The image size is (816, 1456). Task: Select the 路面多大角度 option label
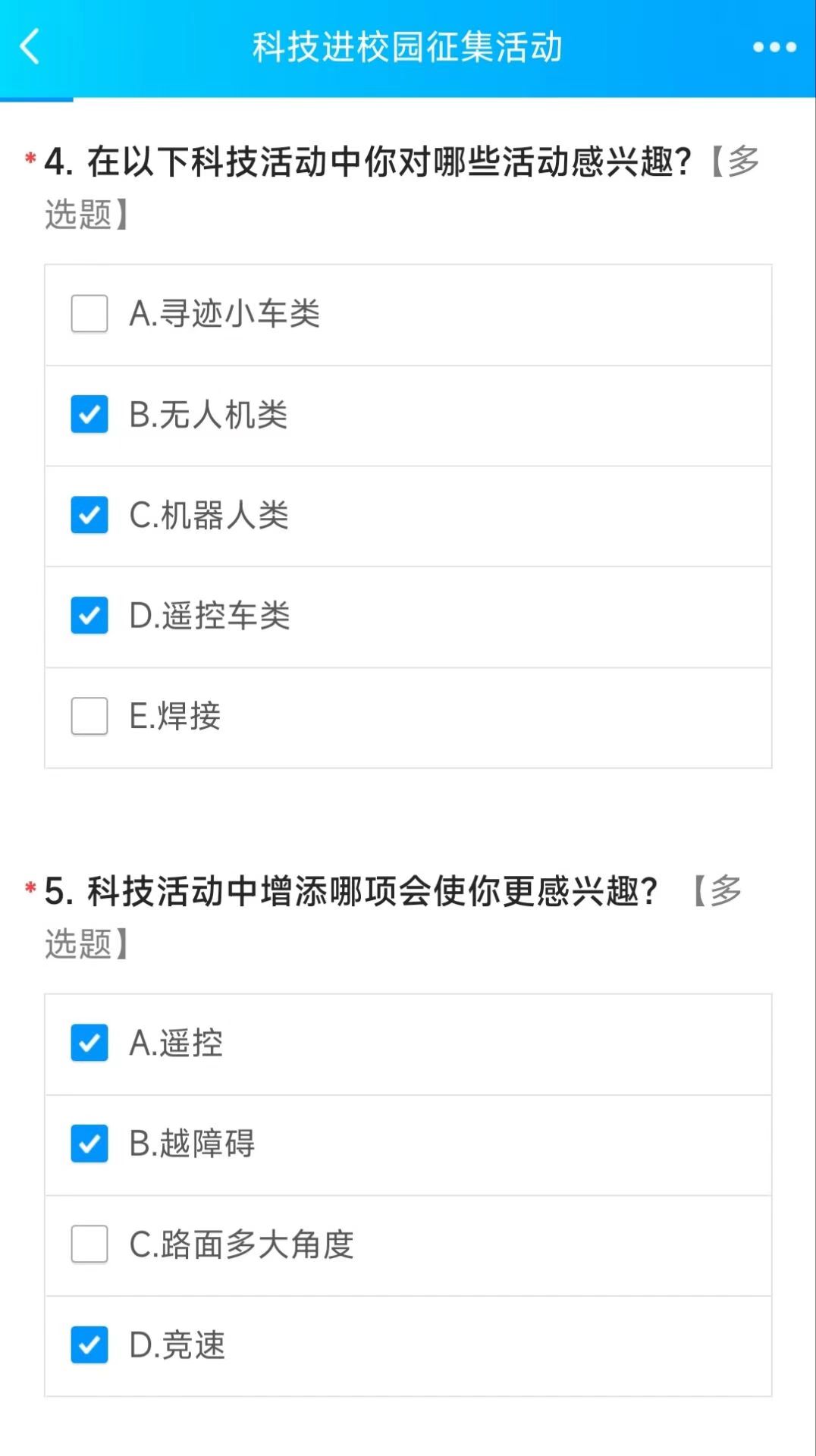pos(242,1244)
